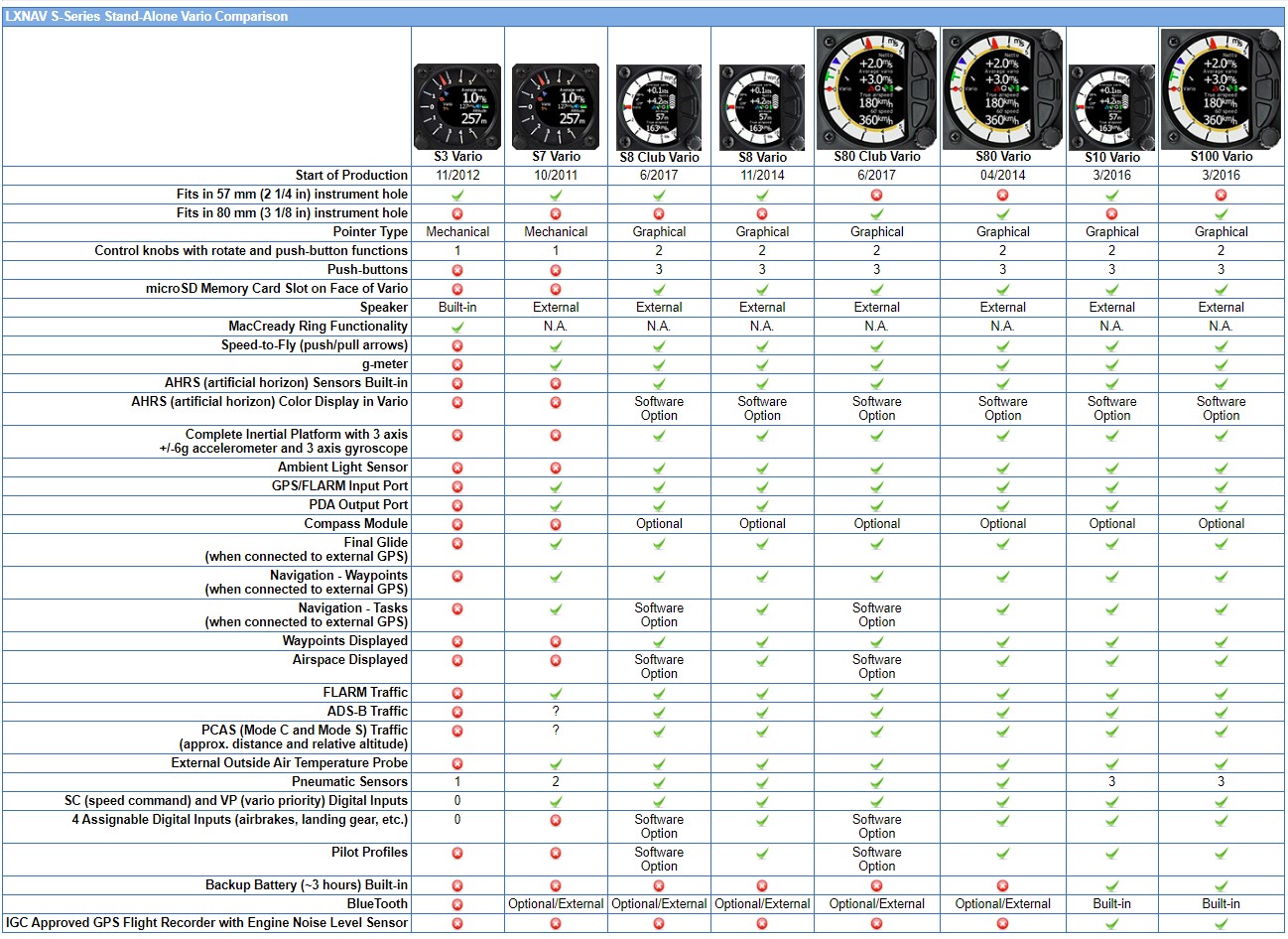Click the red cross for S3 Vario GPS/FLARM Input Port
The height and width of the screenshot is (939, 1288).
(457, 486)
